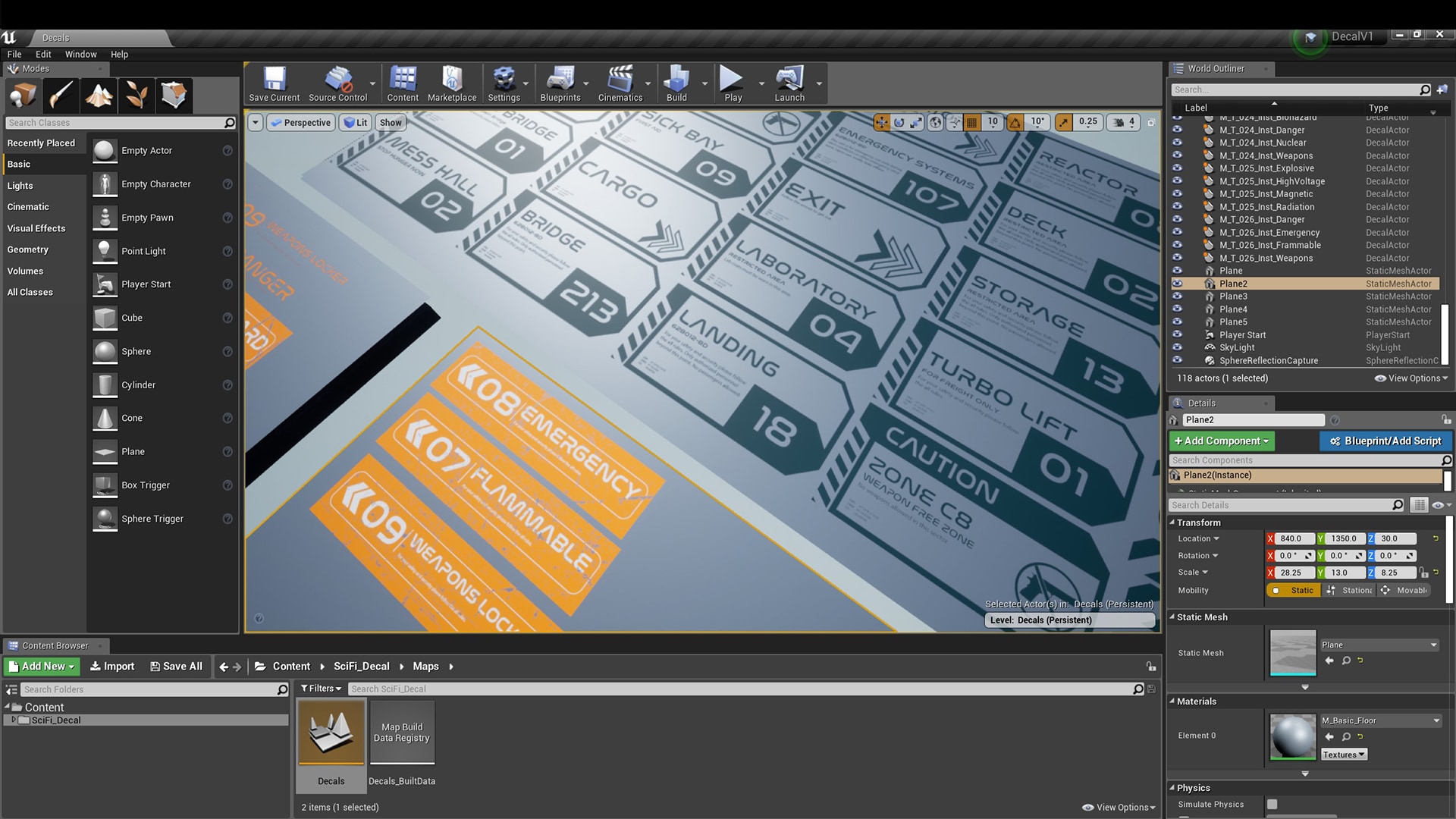
Task: Open the Lit view mode dropdown
Action: pyautogui.click(x=355, y=122)
